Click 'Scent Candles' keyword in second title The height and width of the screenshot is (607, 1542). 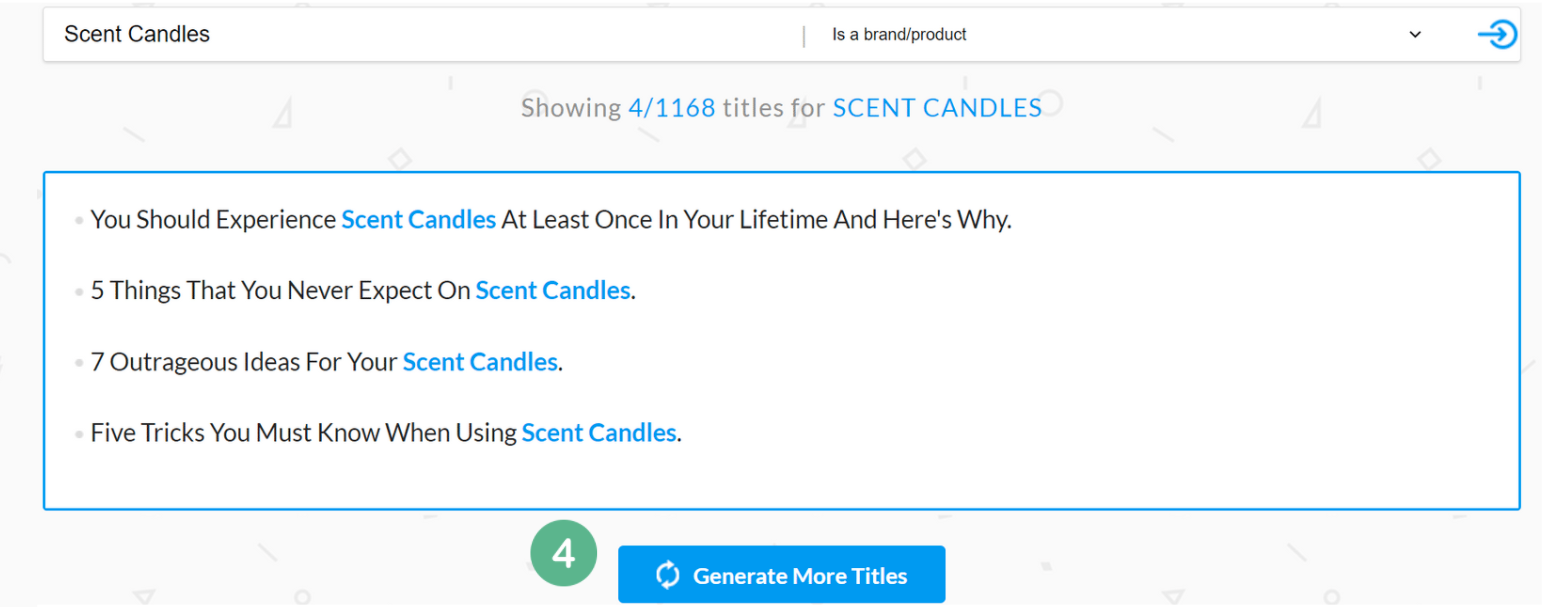coord(552,291)
